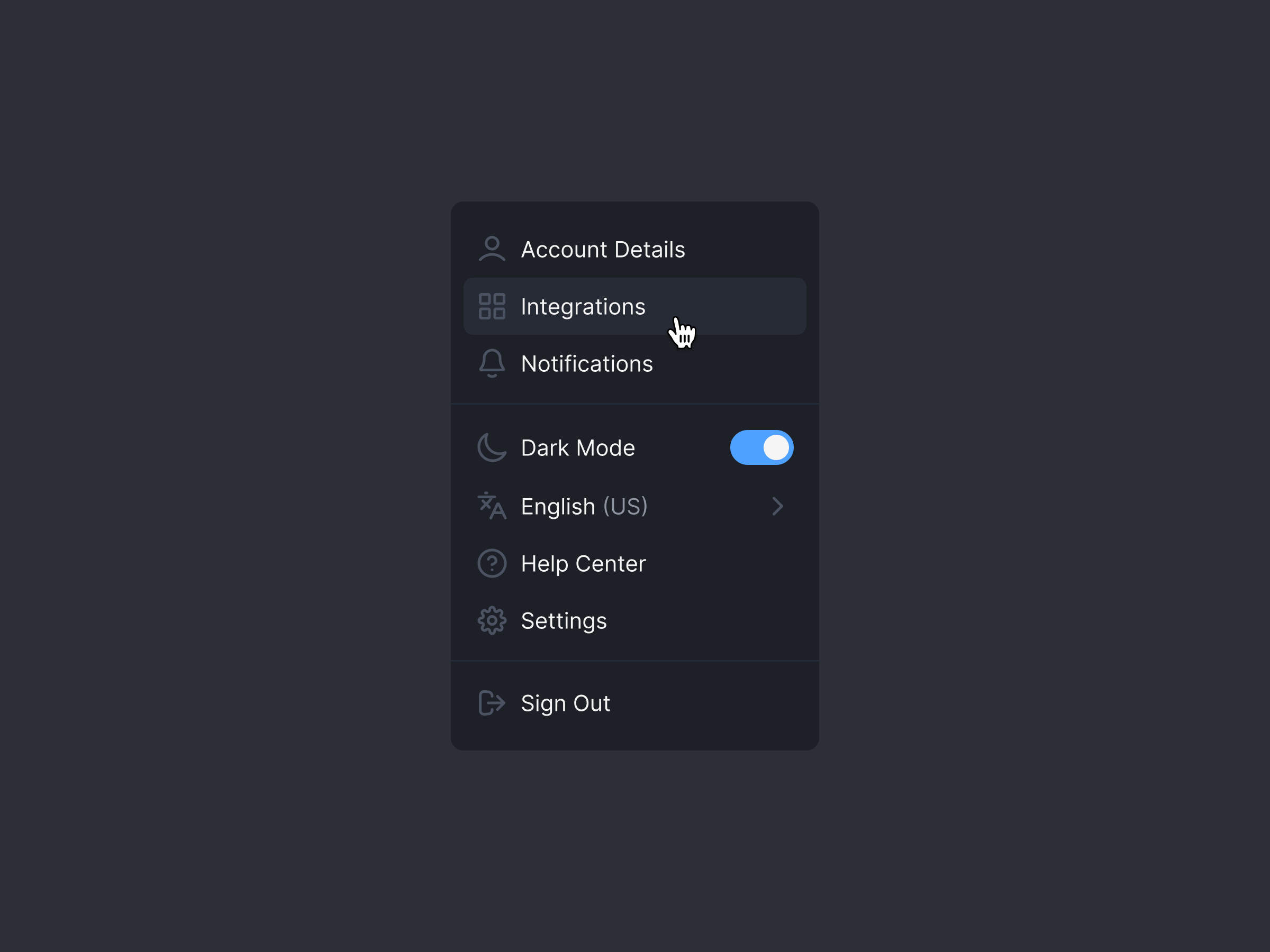Click the white knob on Dark Mode switch

tap(776, 447)
